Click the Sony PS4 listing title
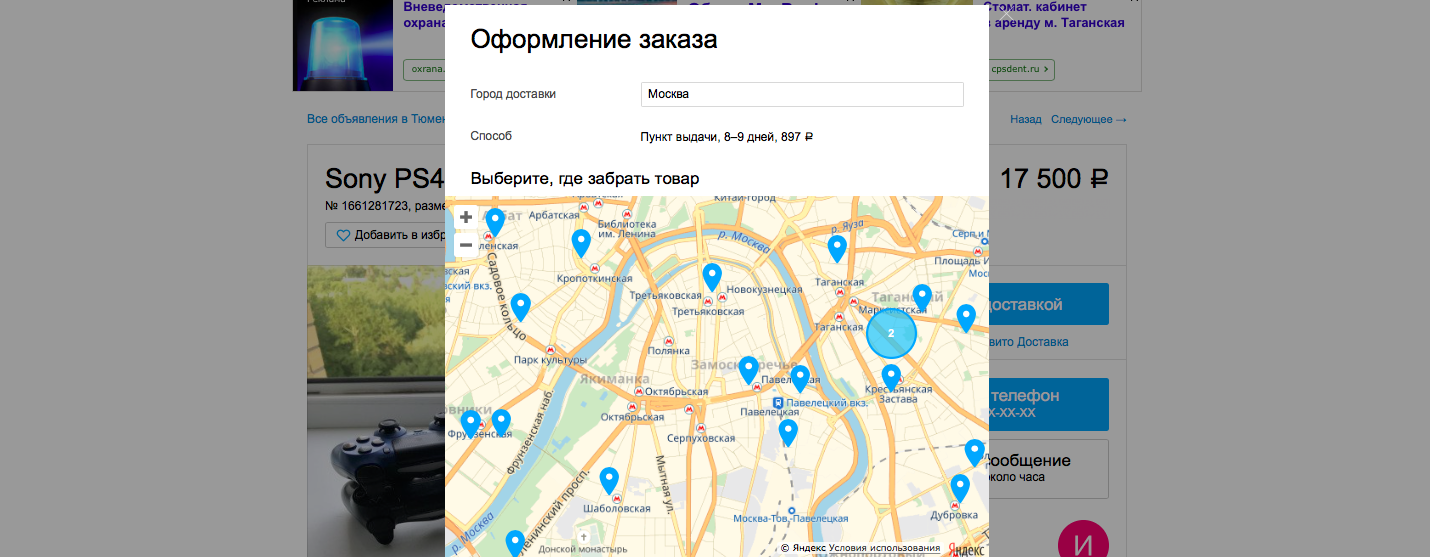 tap(384, 179)
